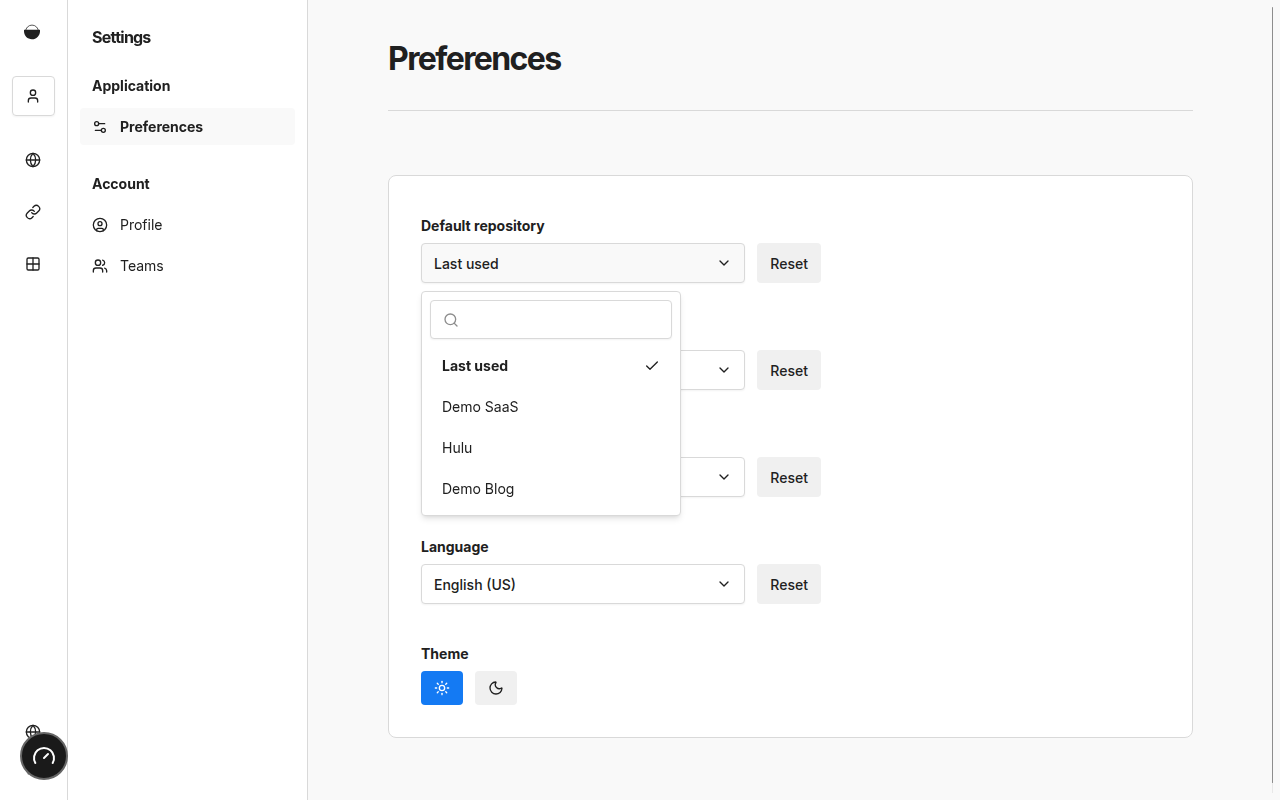
Task: Expand the Default repository dropdown
Action: pos(582,263)
